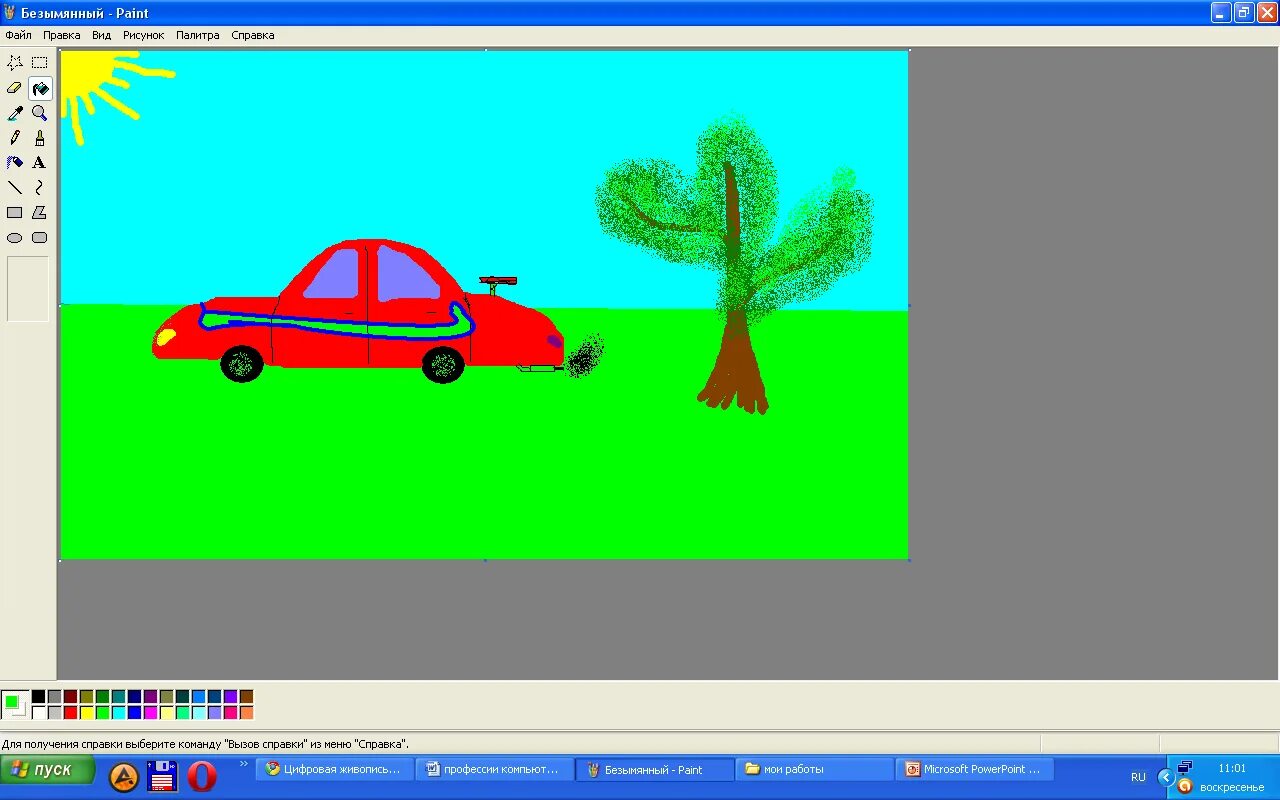Choose the Fill With Color bucket tool
Screen dimensions: 1280x800
pos(40,88)
